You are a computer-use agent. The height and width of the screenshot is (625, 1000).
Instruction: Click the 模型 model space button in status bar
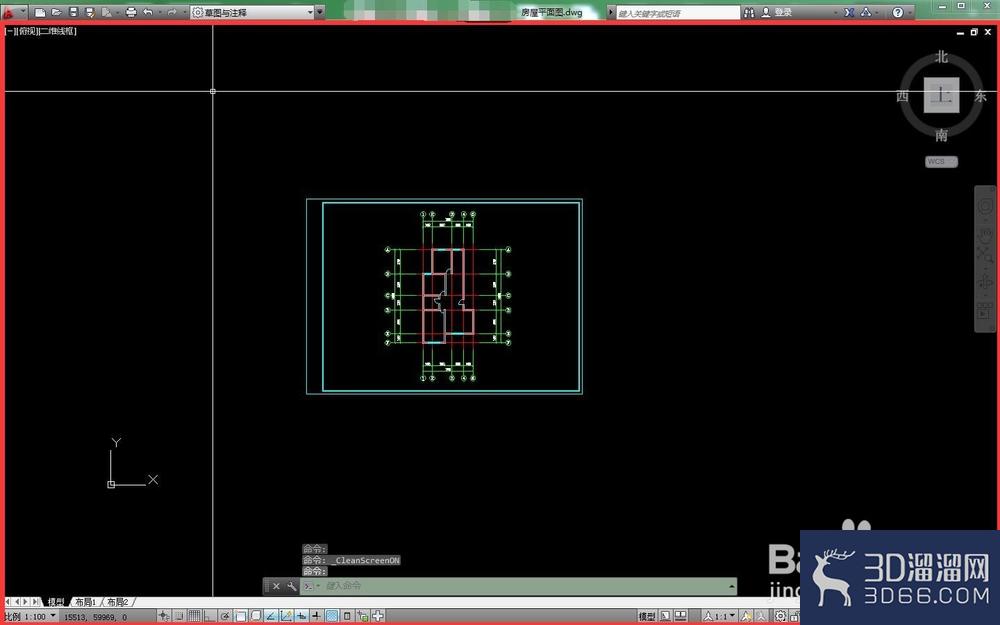click(647, 616)
